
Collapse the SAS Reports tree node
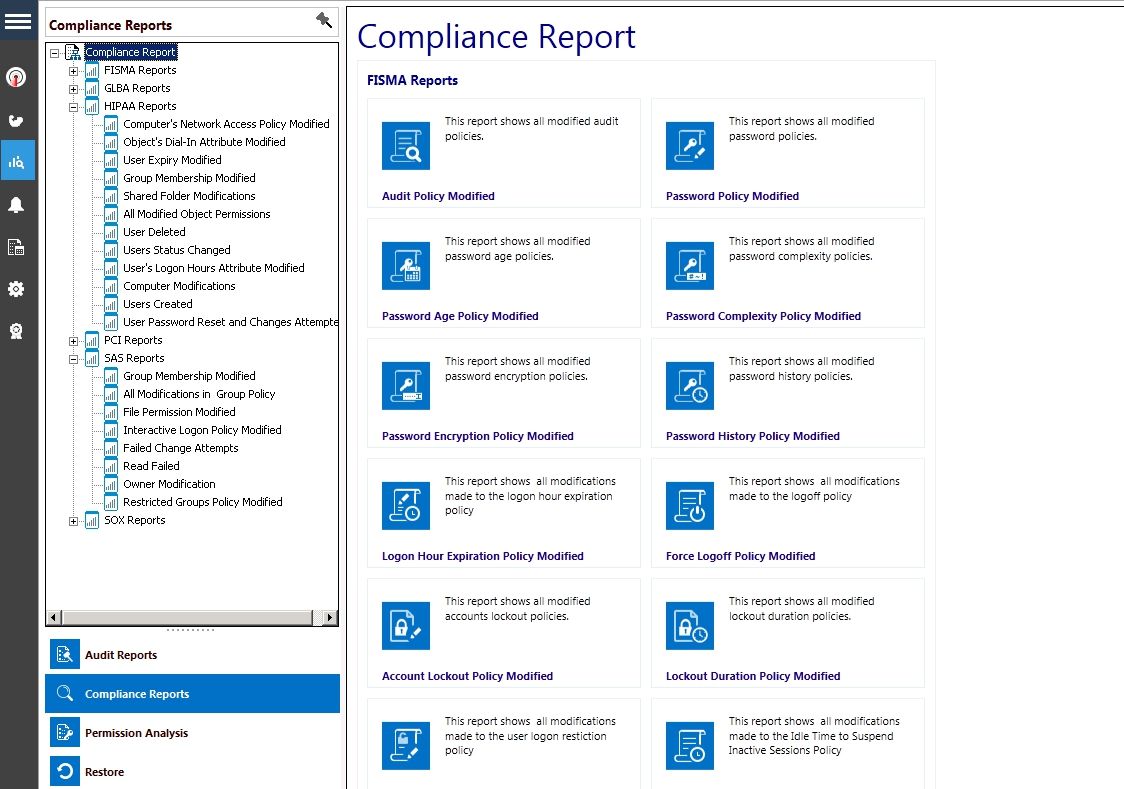click(73, 359)
